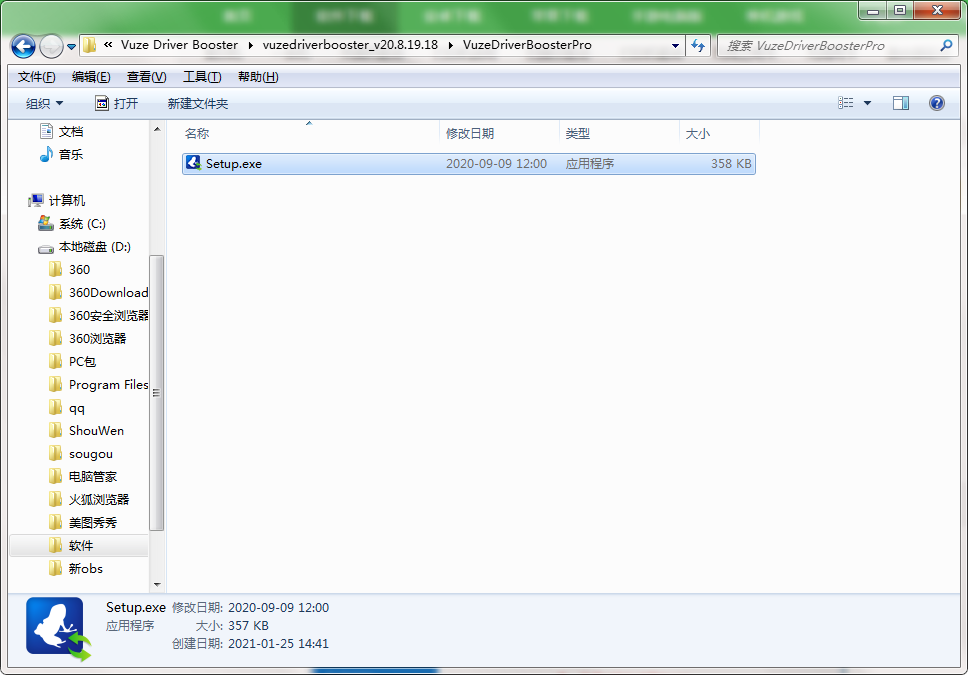Click the 音乐 music note icon

pos(46,154)
